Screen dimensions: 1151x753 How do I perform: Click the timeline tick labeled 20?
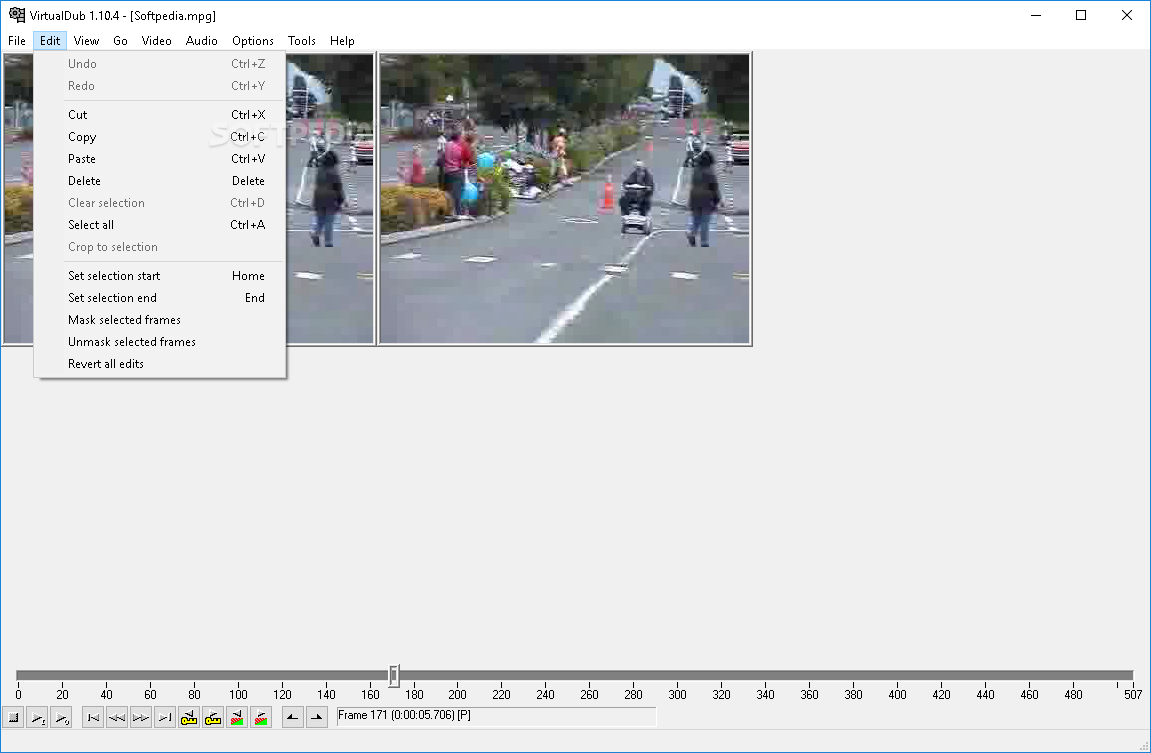tap(62, 694)
